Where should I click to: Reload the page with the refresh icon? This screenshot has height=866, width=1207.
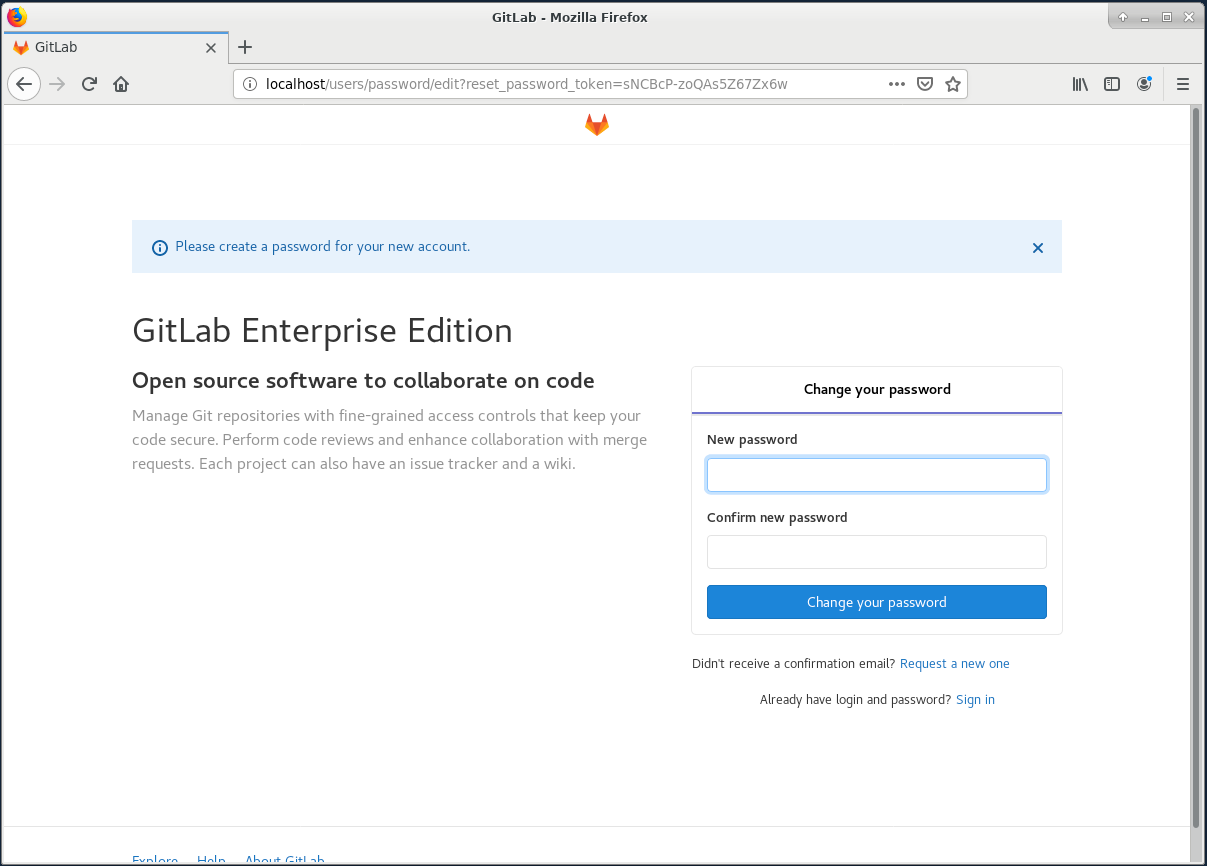pos(89,84)
